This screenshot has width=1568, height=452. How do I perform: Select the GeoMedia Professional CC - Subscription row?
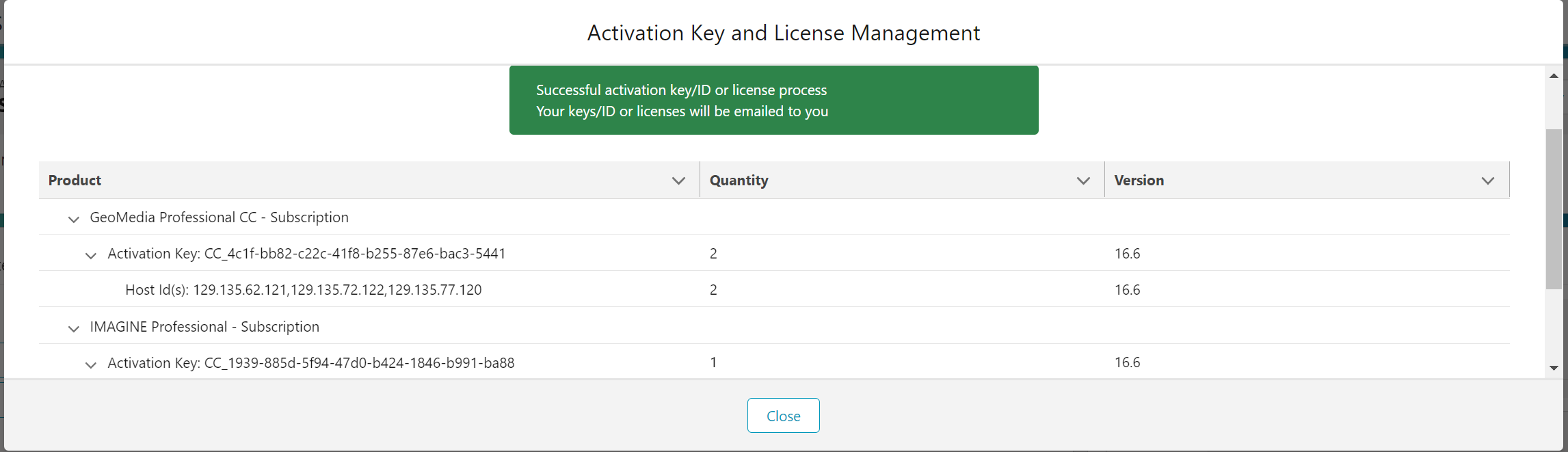(220, 217)
